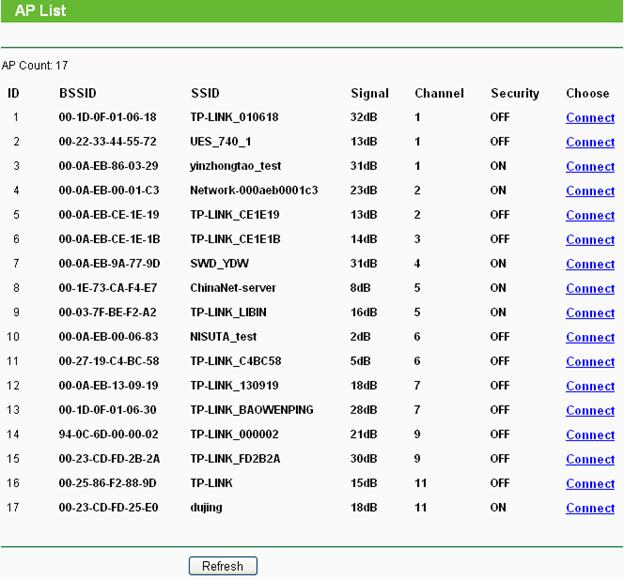Select the BSSID column header
The image size is (624, 579).
point(78,93)
